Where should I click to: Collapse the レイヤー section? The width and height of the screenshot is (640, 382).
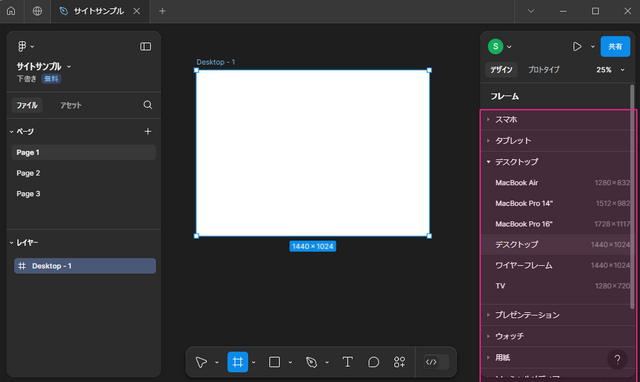(11, 243)
